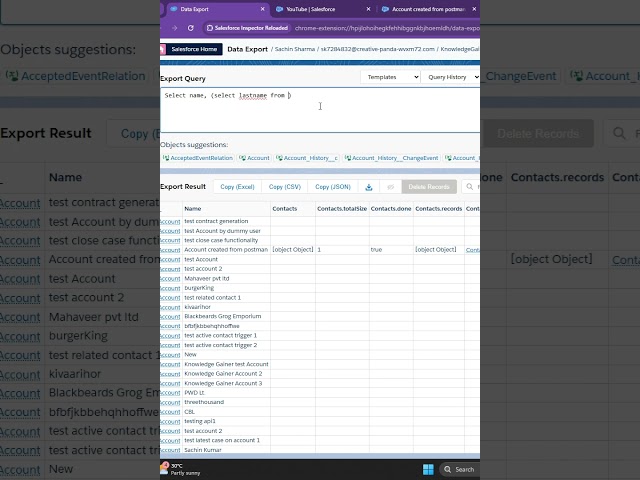This screenshot has height=480, width=640.
Task: Open Account link in the Mahaveer pvt ltd row
Action: pyautogui.click(x=170, y=279)
